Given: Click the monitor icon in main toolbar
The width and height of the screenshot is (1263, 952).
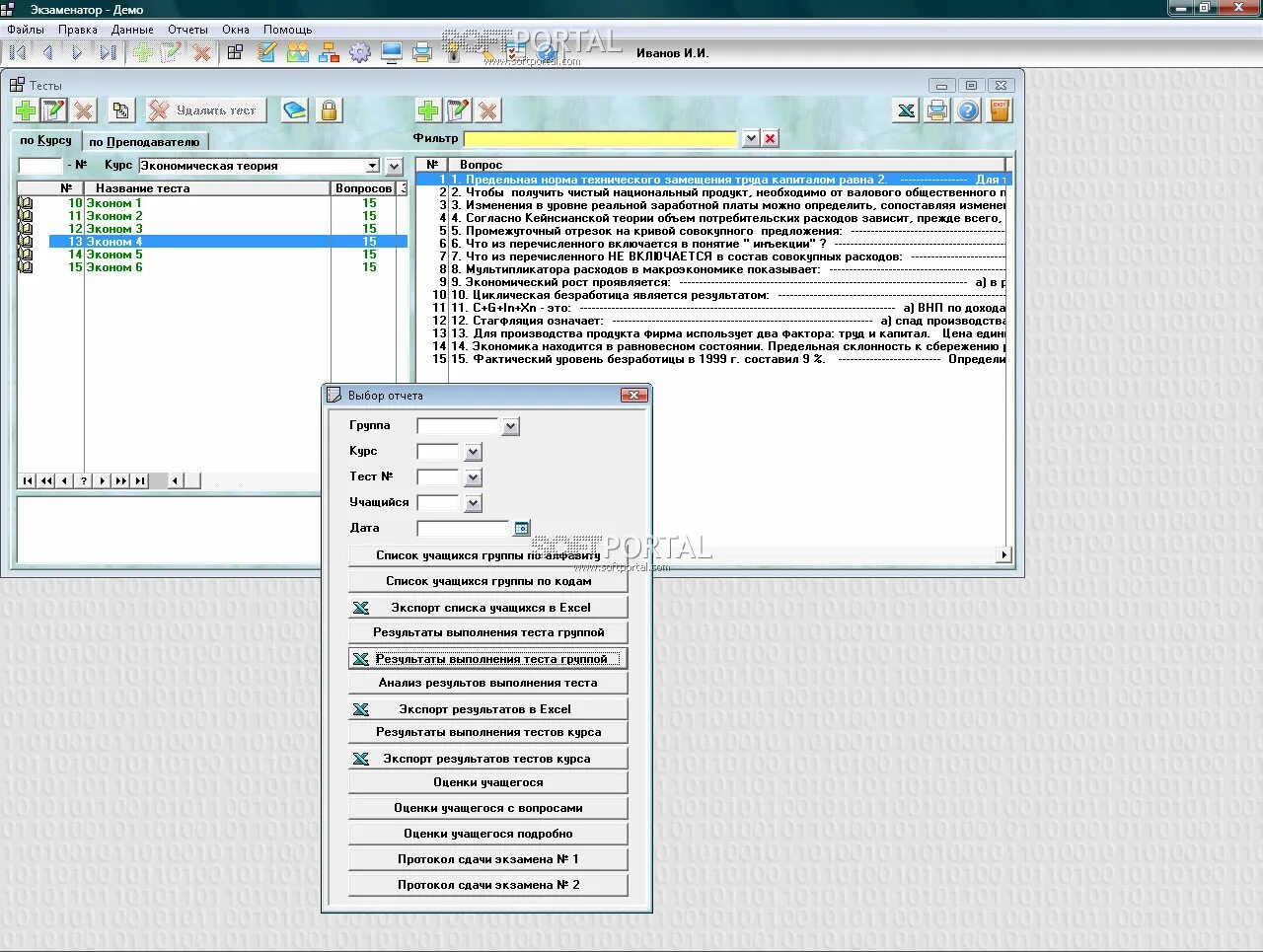Looking at the screenshot, I should [x=392, y=52].
